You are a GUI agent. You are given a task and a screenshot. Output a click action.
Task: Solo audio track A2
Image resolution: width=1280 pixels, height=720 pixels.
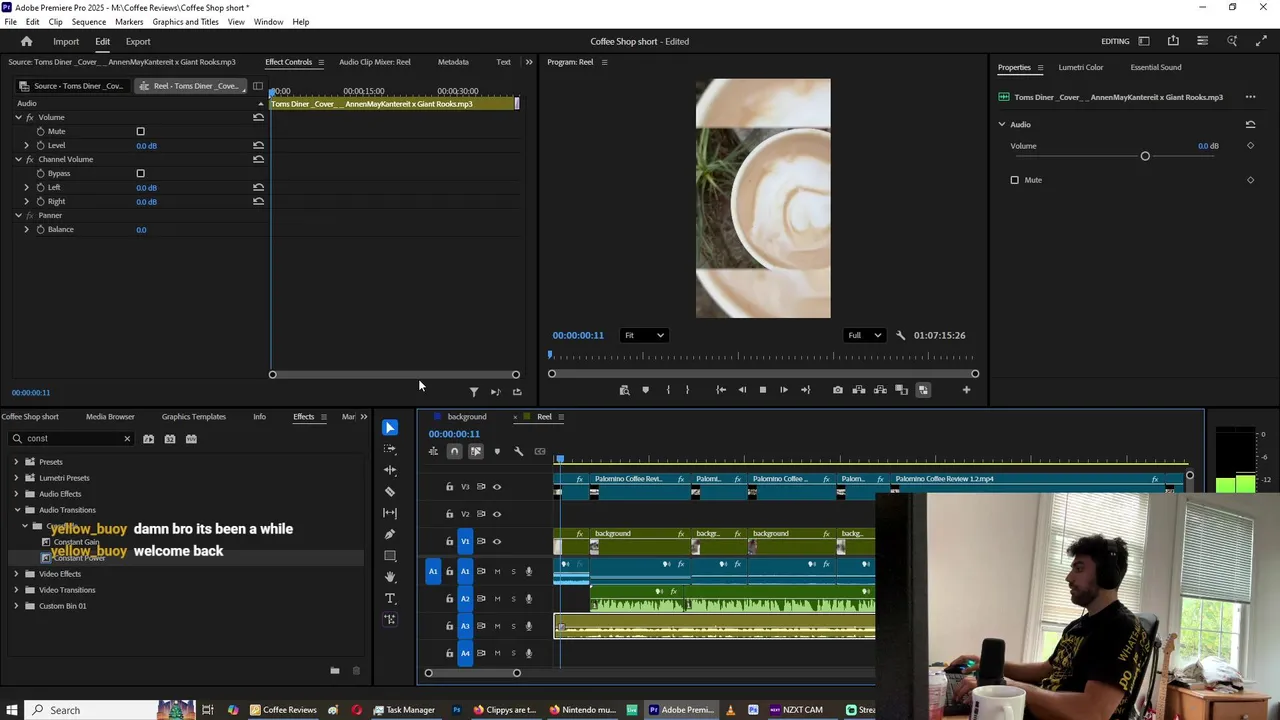click(x=514, y=599)
